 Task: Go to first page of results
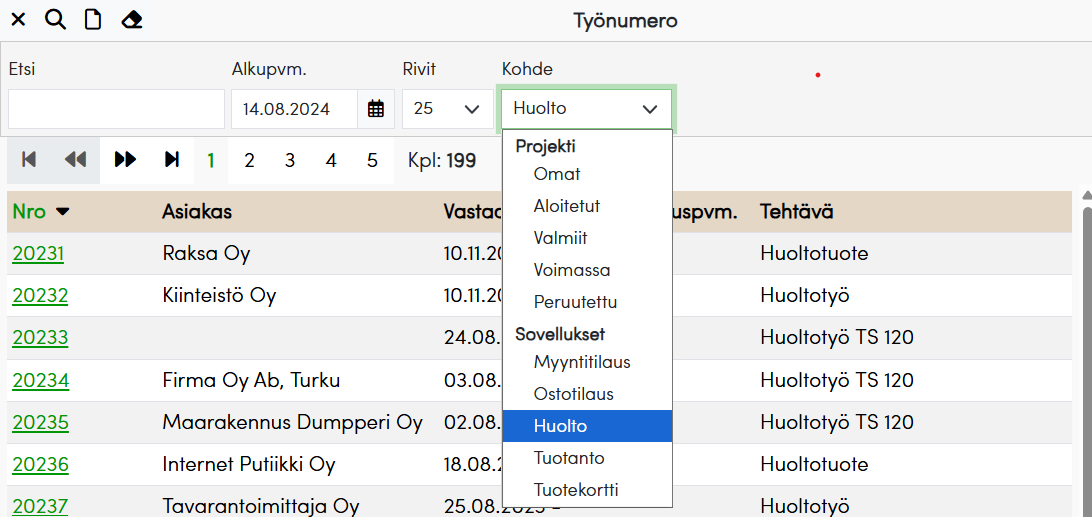29,160
